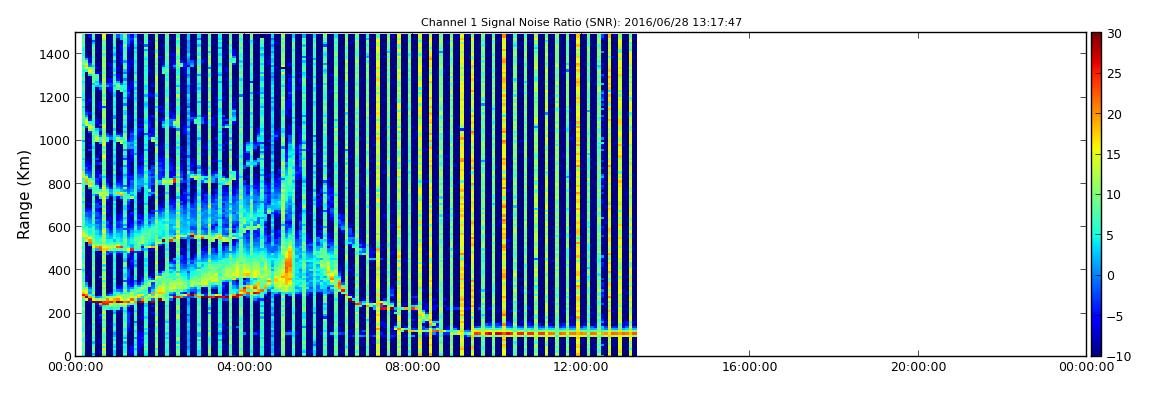The height and width of the screenshot is (407, 1150).
Task: Click the 04:00:00 time axis label
Action: coord(244,368)
